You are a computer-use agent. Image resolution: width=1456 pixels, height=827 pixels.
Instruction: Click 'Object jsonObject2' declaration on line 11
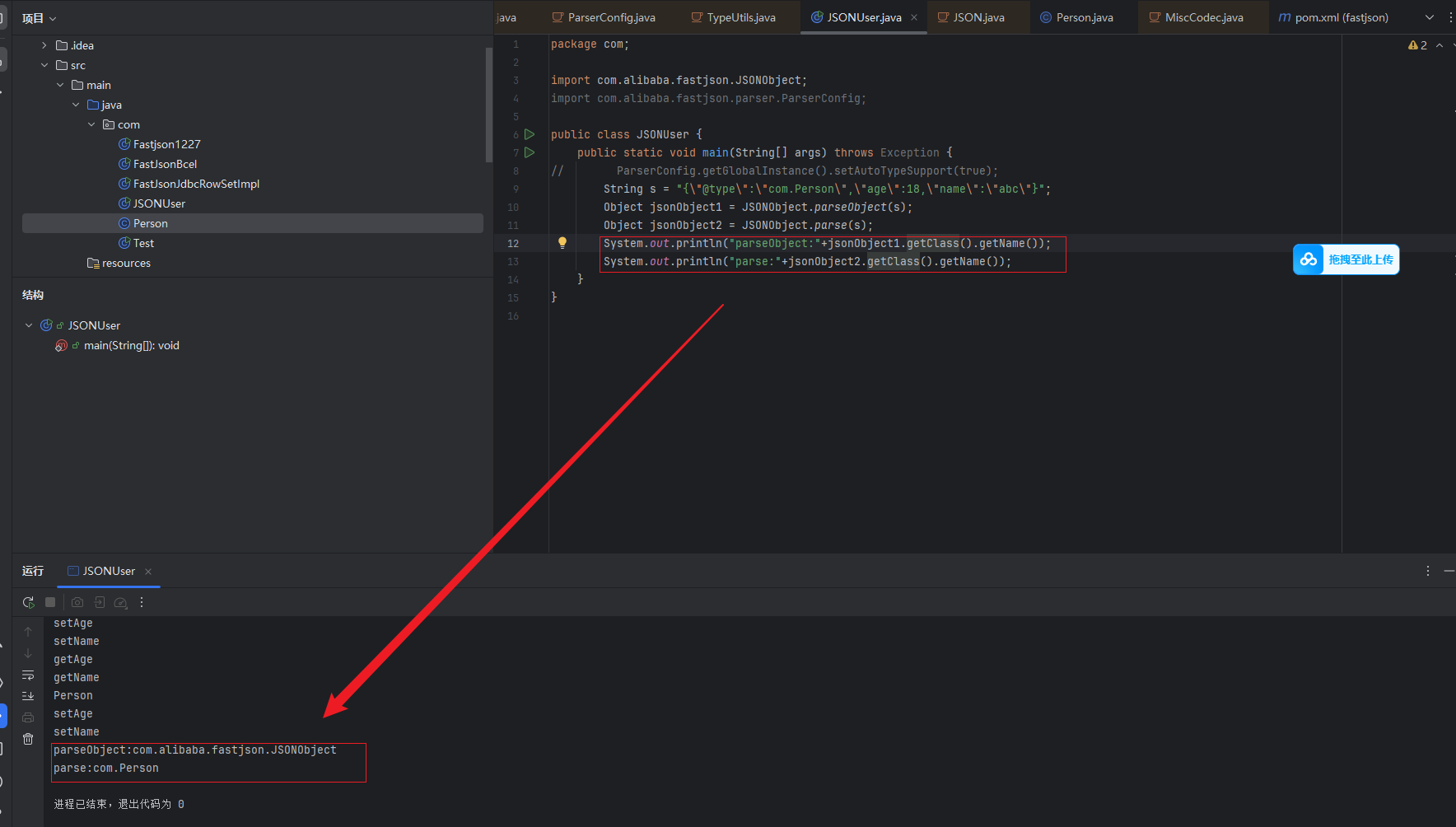738,226
